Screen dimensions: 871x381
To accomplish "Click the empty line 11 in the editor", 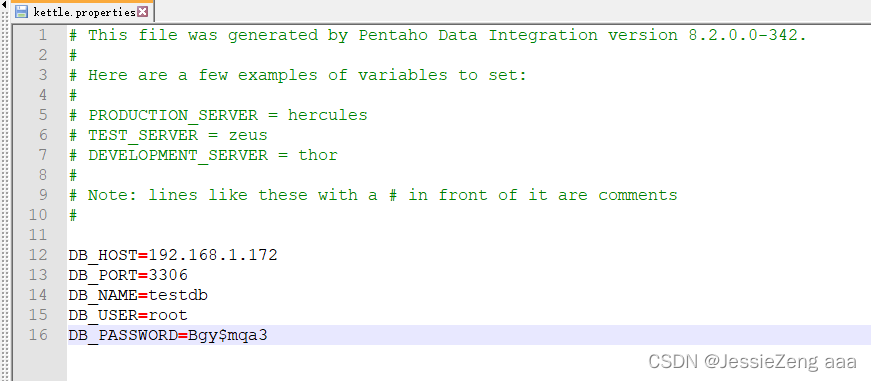I will [469, 235].
